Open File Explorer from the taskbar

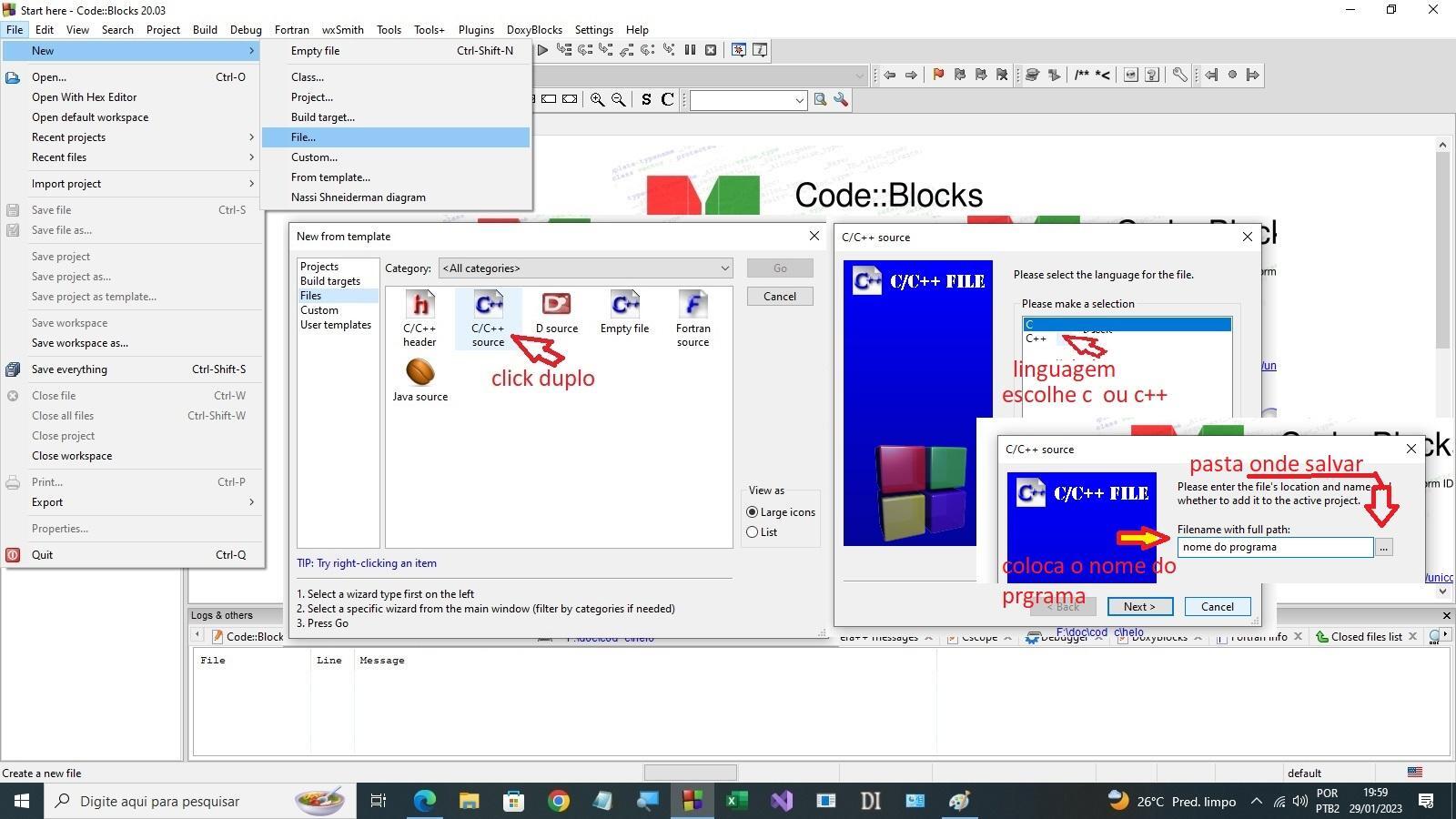[x=469, y=801]
